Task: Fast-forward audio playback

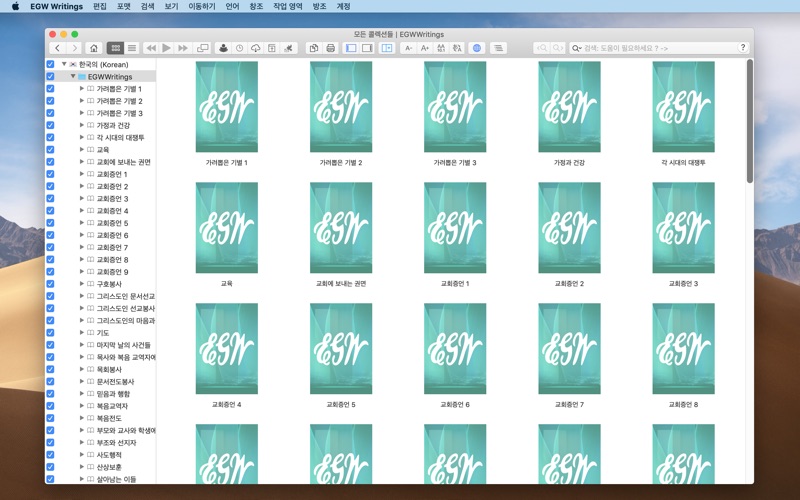Action: tap(183, 48)
